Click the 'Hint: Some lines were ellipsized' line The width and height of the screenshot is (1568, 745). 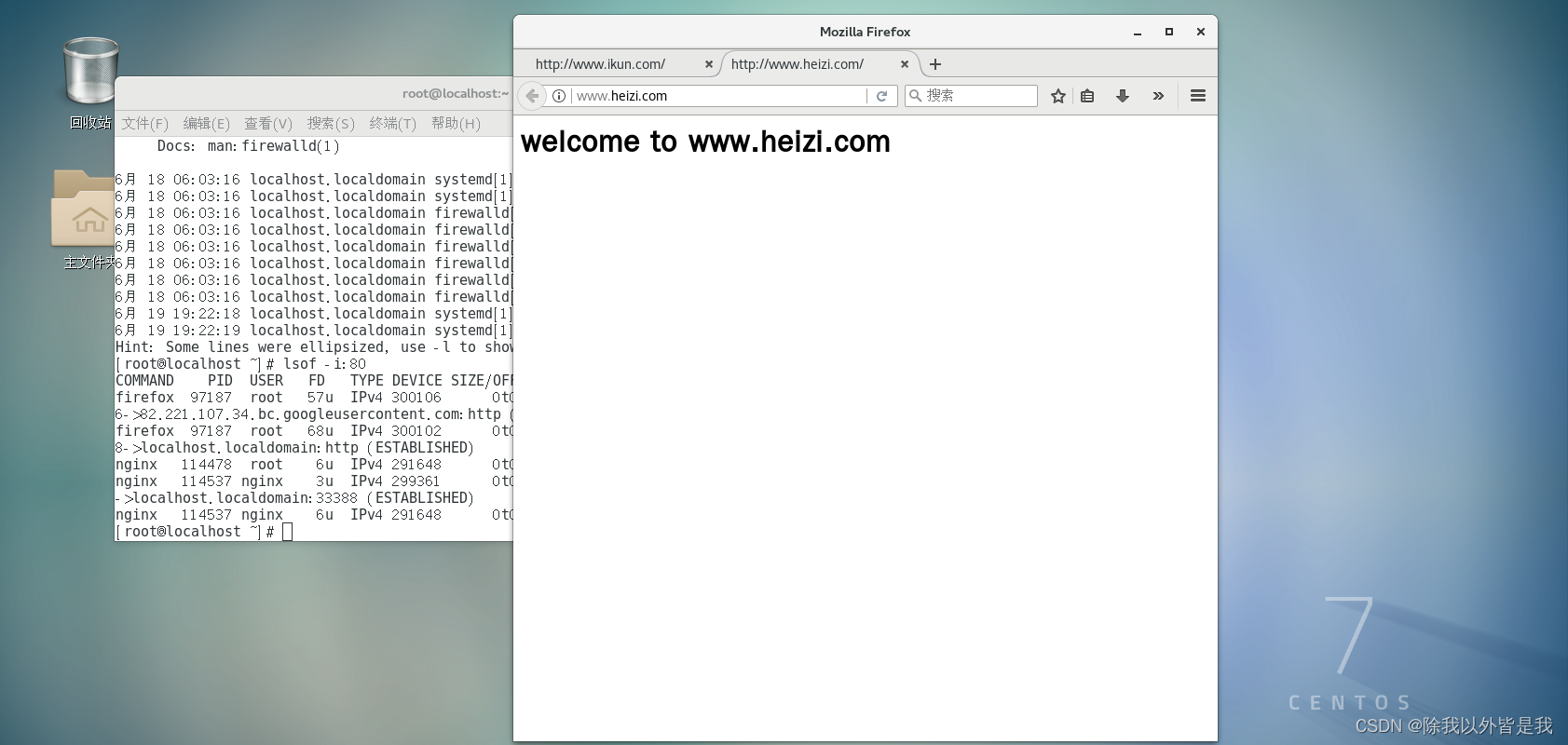(314, 347)
